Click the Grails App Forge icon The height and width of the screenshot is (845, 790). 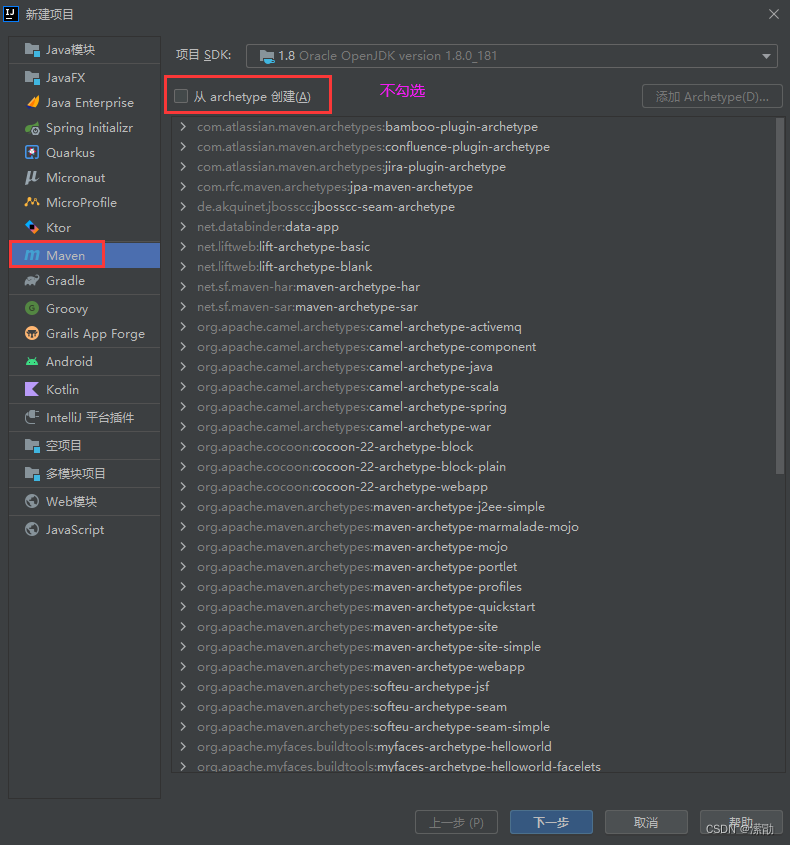click(32, 333)
